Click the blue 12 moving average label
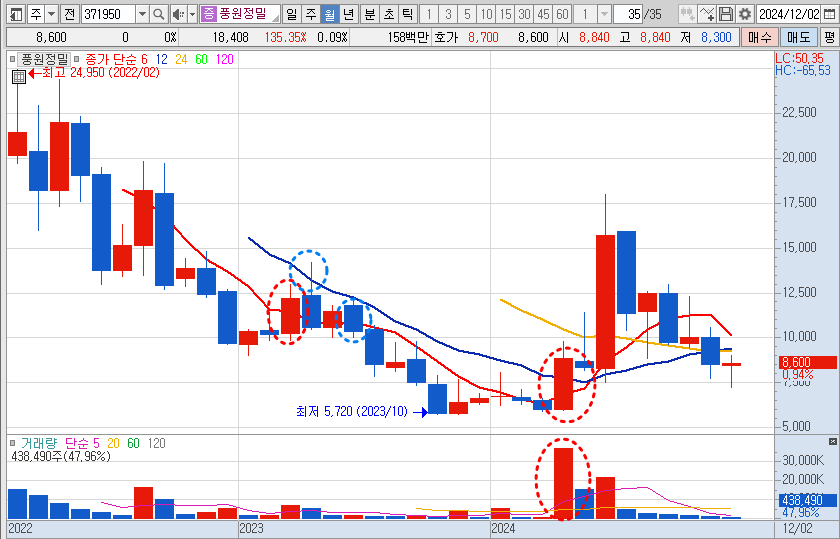 161,59
